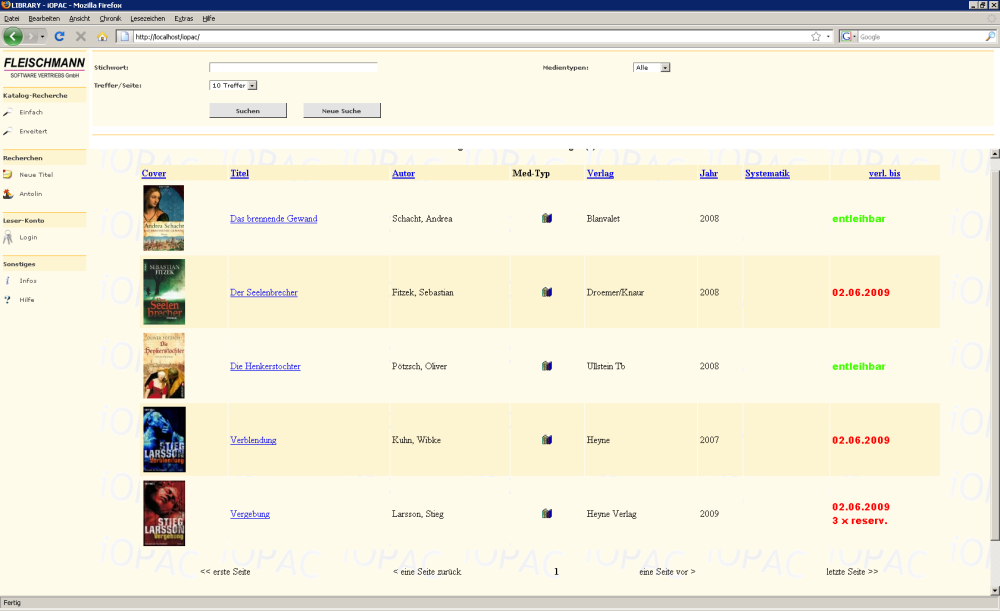Open the Antolin search in the sidebar
The width and height of the screenshot is (1000, 611).
tap(31, 194)
